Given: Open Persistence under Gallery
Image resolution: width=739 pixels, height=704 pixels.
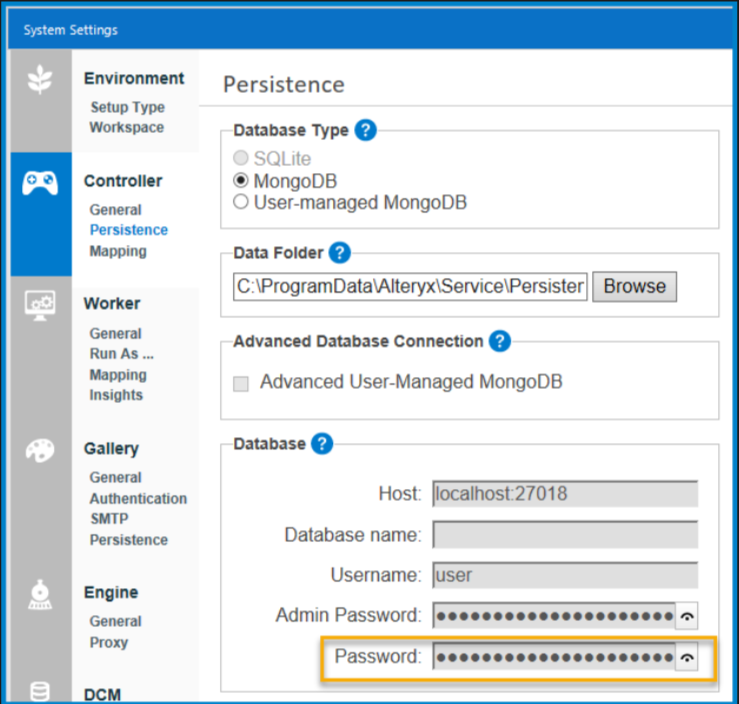Looking at the screenshot, I should coord(129,540).
